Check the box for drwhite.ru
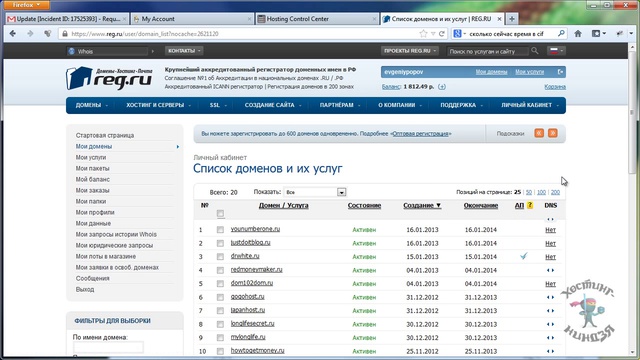640x360 pixels. (x=220, y=257)
